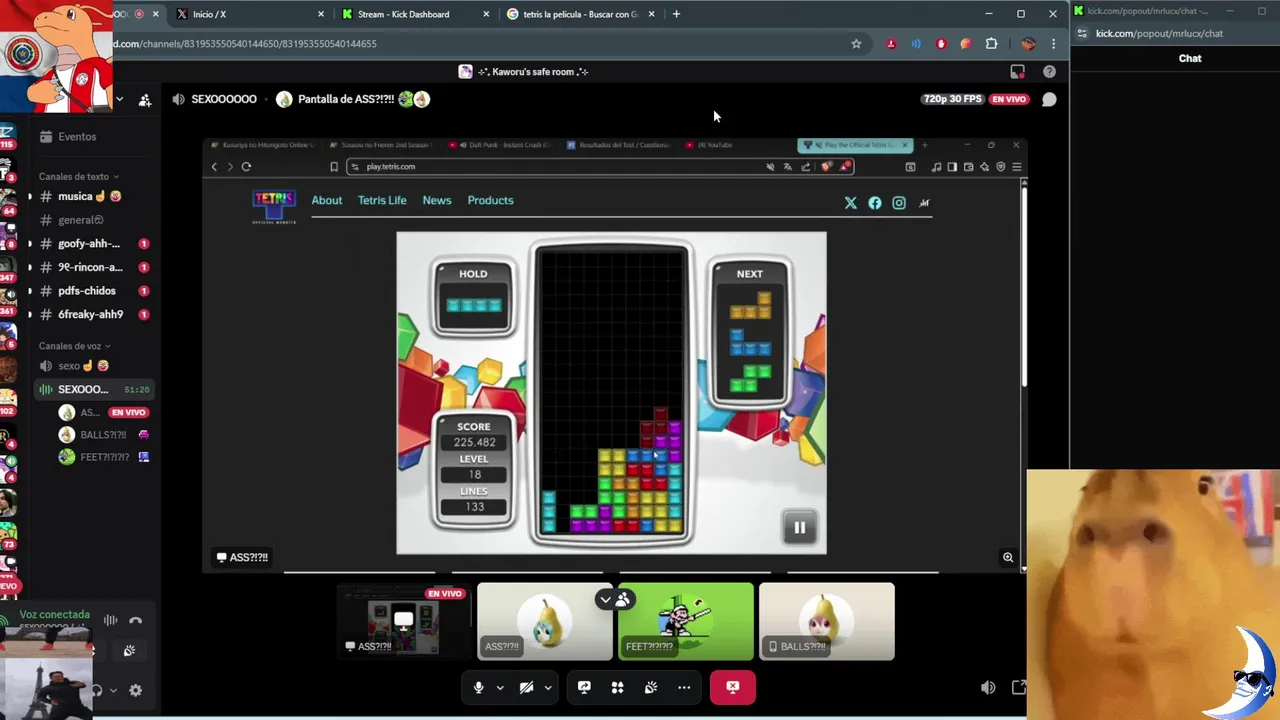Click the share screen button
The width and height of the screenshot is (1280, 720).
(584, 687)
